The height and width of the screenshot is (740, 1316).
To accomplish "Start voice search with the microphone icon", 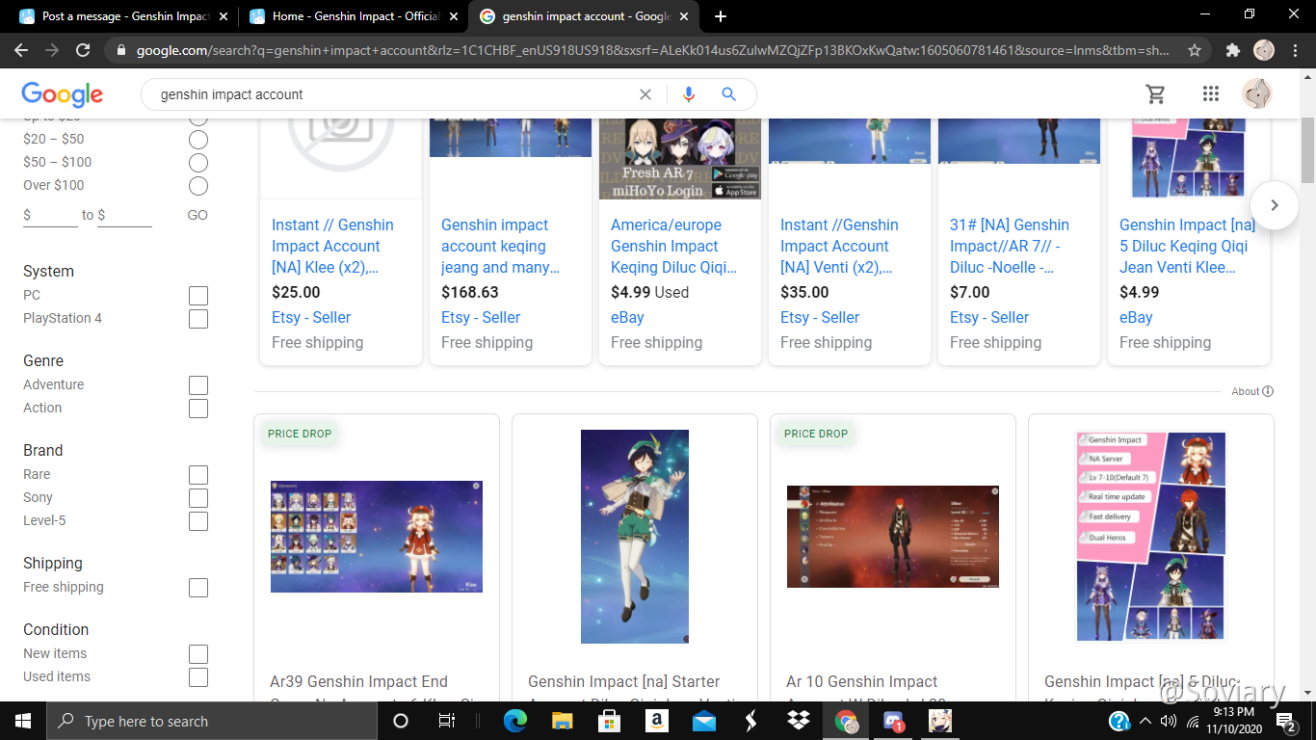I will (x=688, y=94).
